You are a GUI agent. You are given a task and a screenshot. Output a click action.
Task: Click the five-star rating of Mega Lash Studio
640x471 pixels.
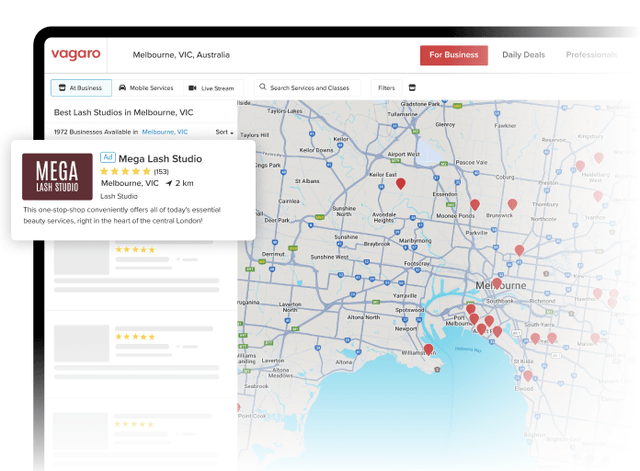click(x=125, y=171)
